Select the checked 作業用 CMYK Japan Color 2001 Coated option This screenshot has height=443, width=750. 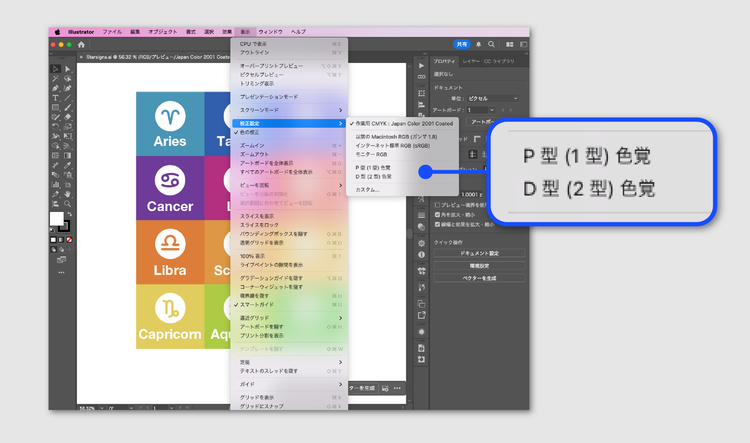[402, 123]
